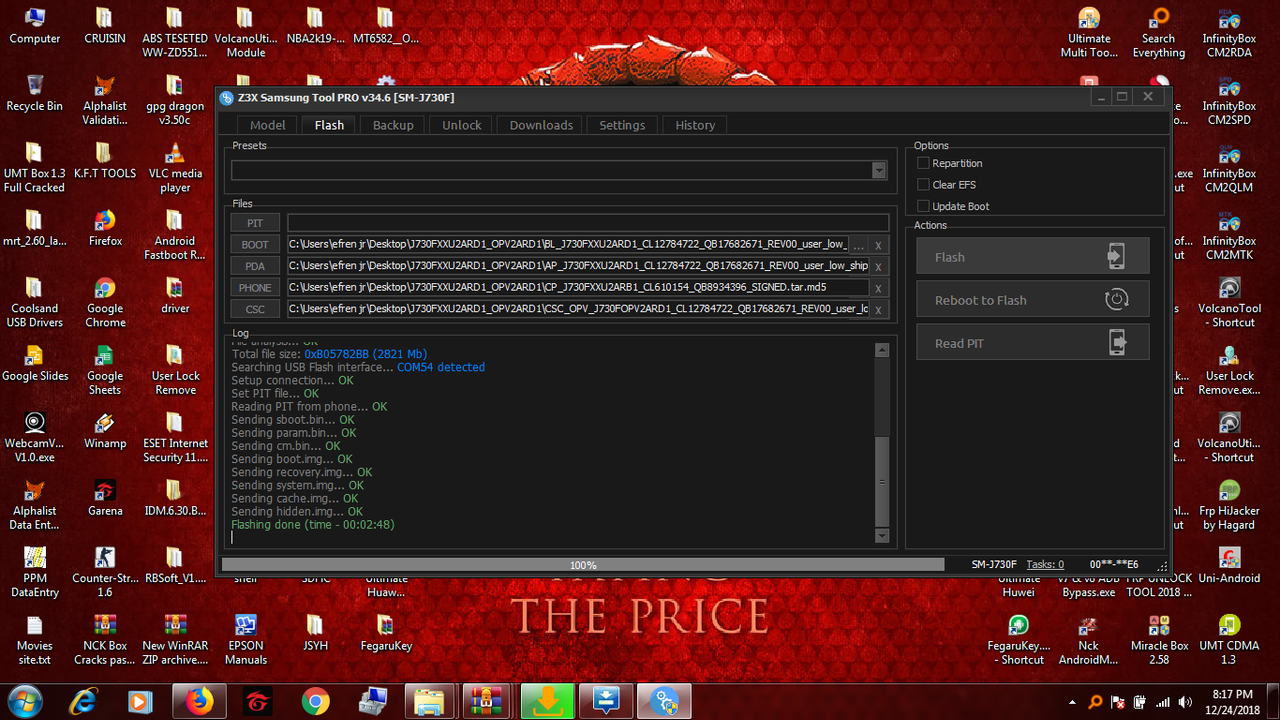The height and width of the screenshot is (720, 1280).
Task: Click the Log scrollbar thumb
Action: (x=881, y=481)
